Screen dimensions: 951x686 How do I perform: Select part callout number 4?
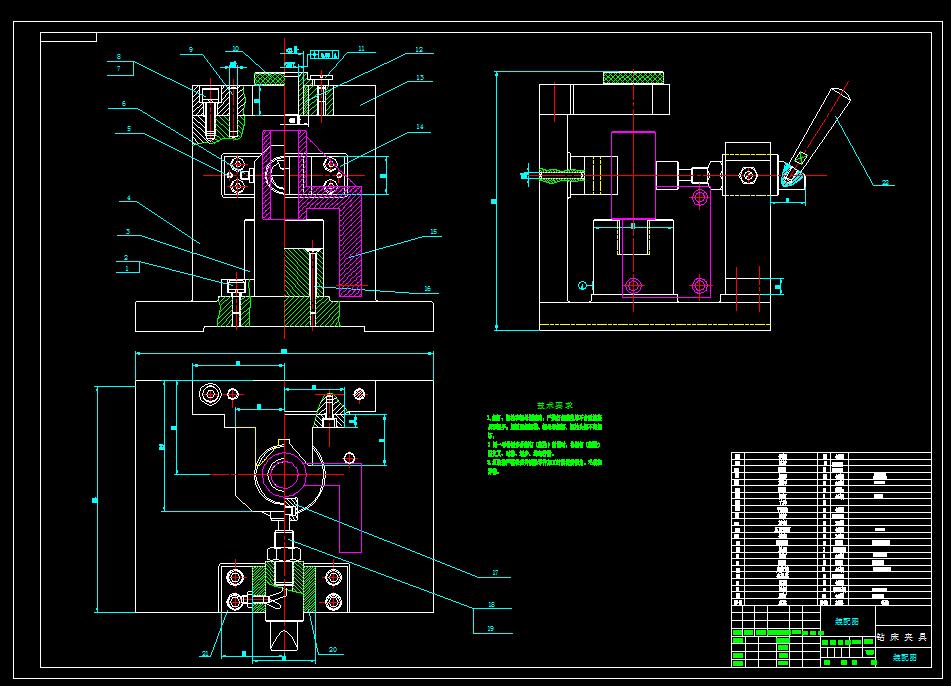(129, 198)
